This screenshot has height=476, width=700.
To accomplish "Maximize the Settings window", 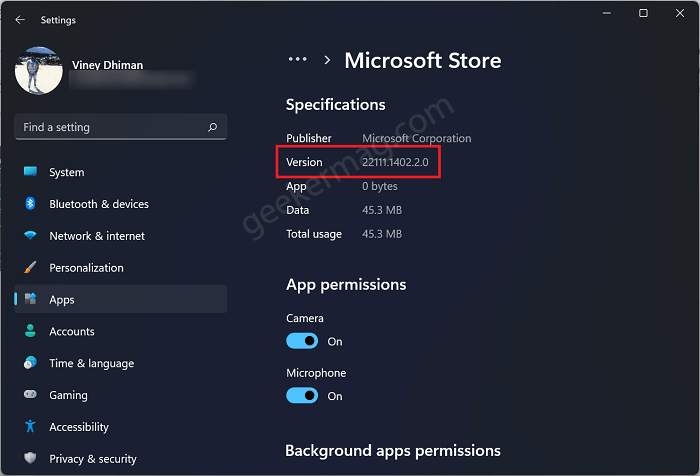I will coord(643,13).
